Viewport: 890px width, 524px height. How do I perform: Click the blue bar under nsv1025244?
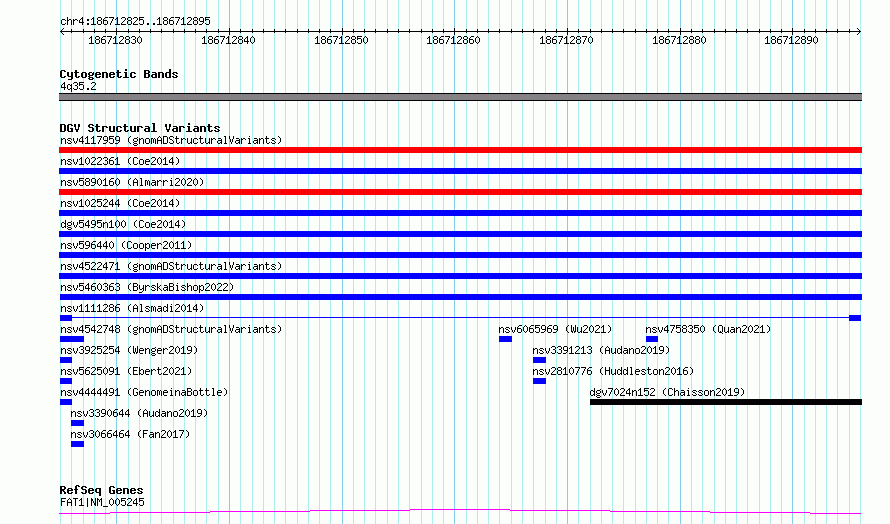pyautogui.click(x=460, y=213)
